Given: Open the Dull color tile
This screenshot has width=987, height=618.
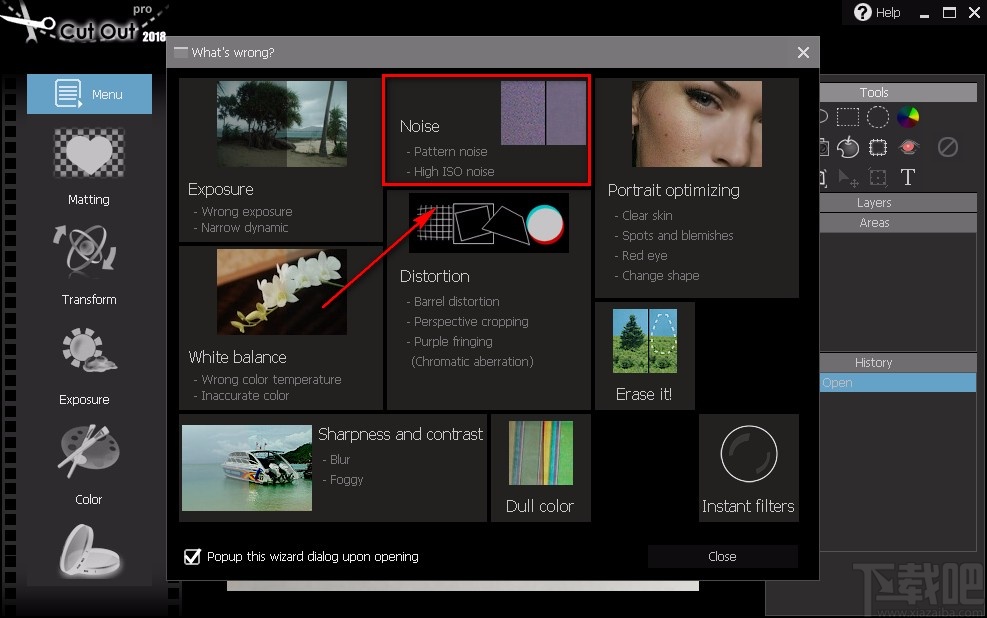Looking at the screenshot, I should [x=541, y=468].
